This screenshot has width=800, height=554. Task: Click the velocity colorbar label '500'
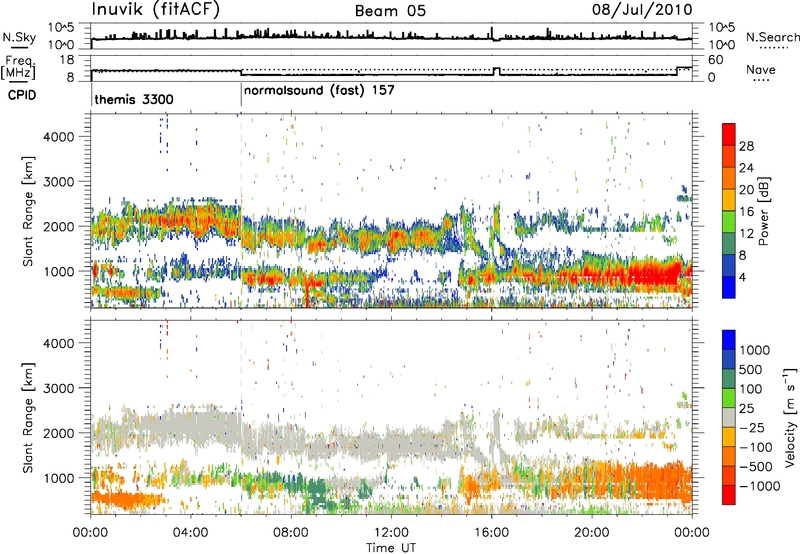751,369
